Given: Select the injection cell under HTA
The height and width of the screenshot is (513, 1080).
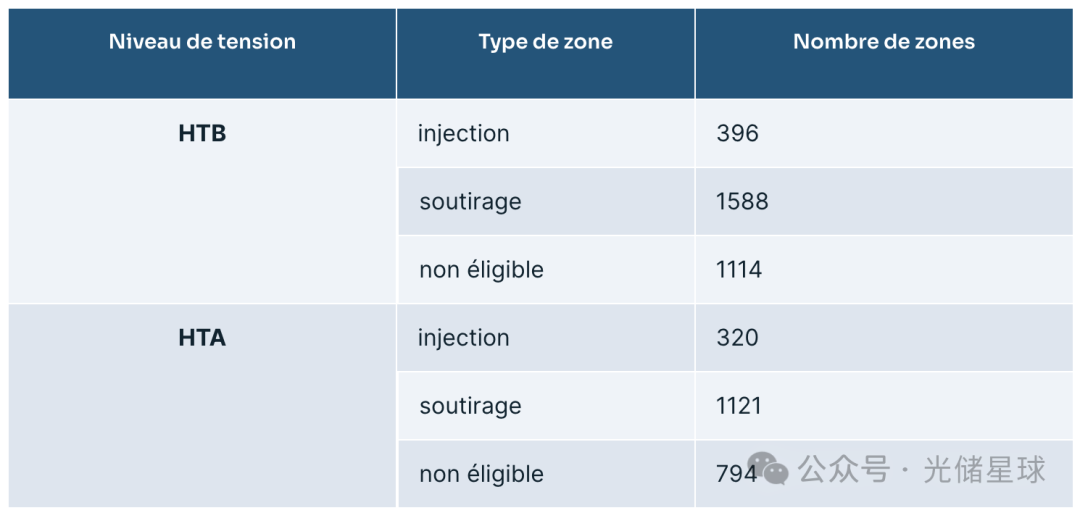Looking at the screenshot, I should (x=464, y=338).
